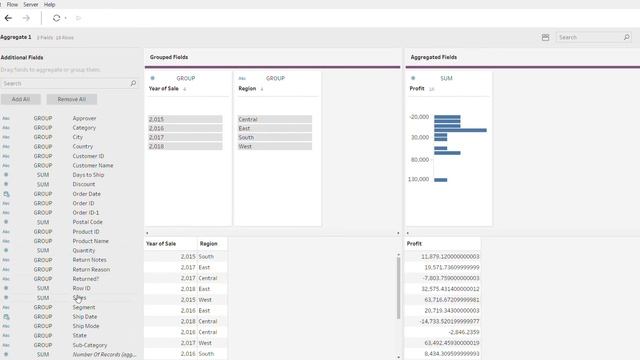Click the scroll up arrow of data grid
640x360 pixels.
tap(398, 255)
